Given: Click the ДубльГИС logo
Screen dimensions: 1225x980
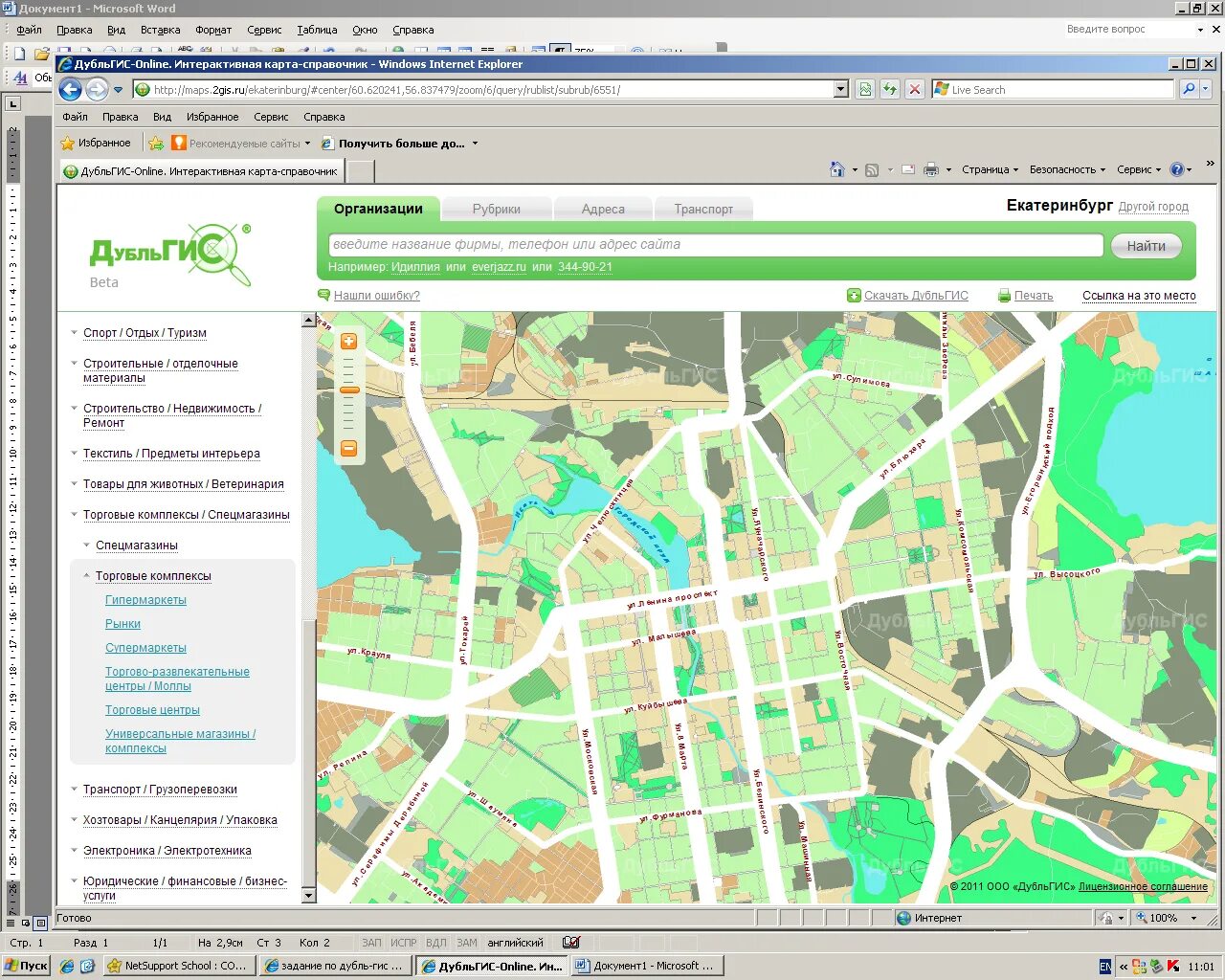Looking at the screenshot, I should [x=170, y=254].
